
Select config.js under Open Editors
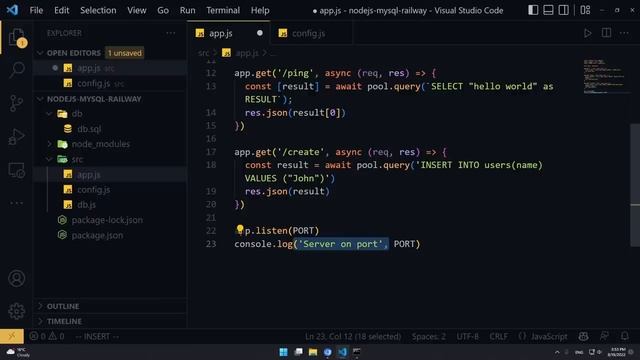point(93,84)
